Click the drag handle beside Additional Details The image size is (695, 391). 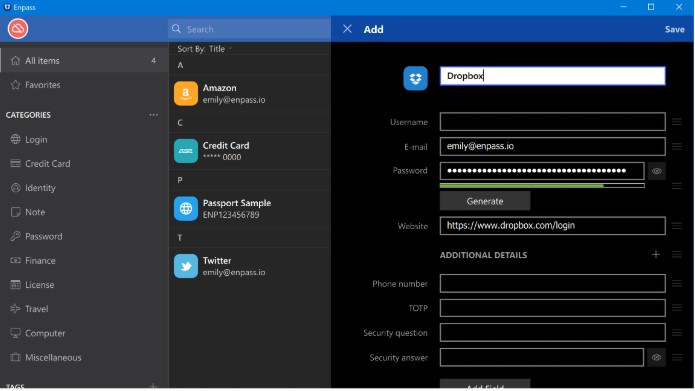pos(676,254)
